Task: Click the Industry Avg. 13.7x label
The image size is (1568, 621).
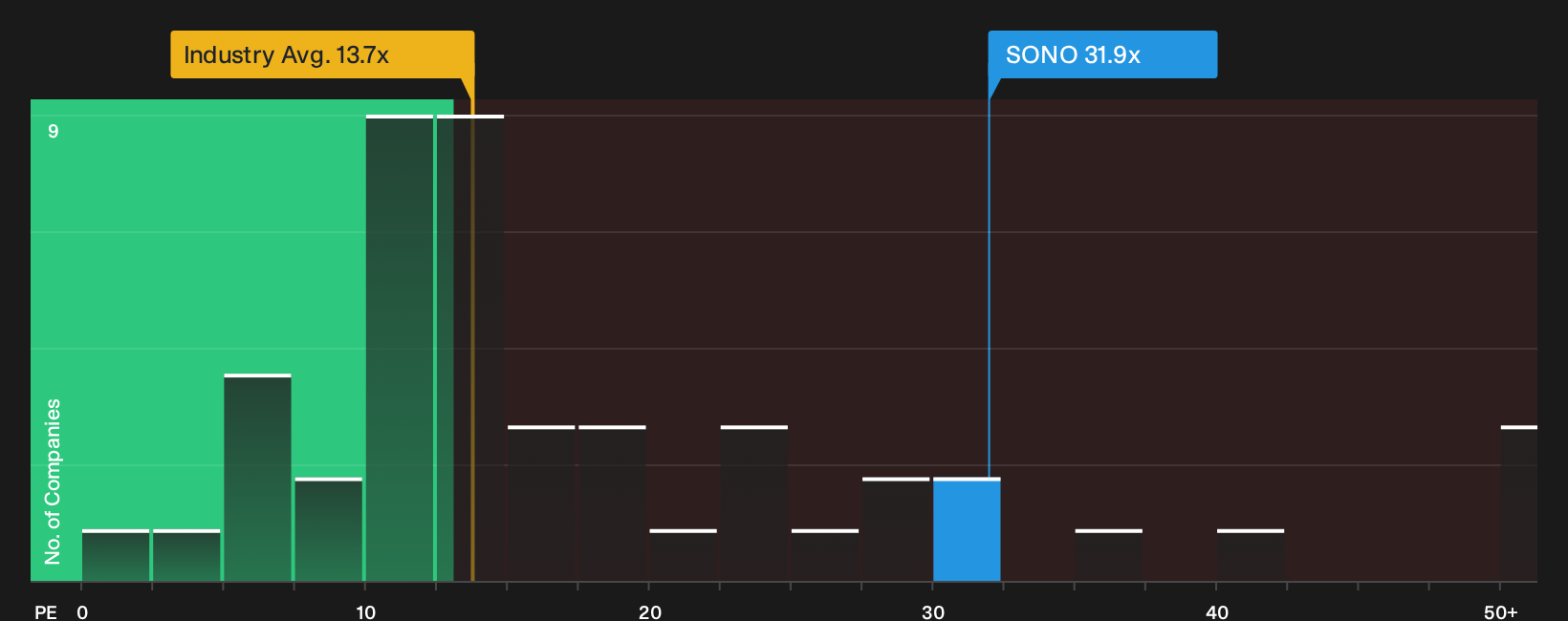Action: point(322,54)
